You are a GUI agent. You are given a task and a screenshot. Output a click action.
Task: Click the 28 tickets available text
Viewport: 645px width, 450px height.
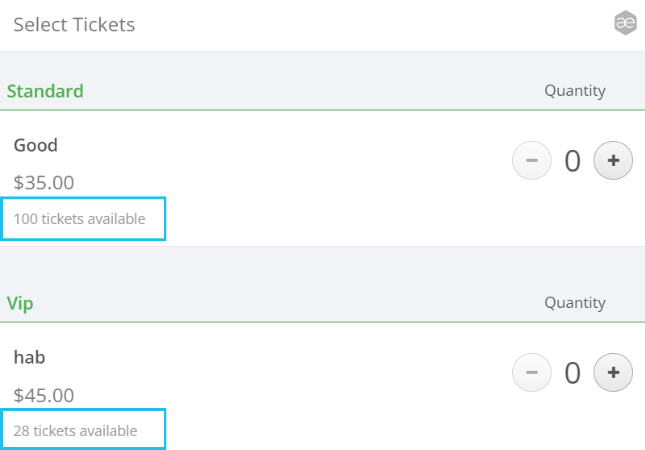[76, 431]
